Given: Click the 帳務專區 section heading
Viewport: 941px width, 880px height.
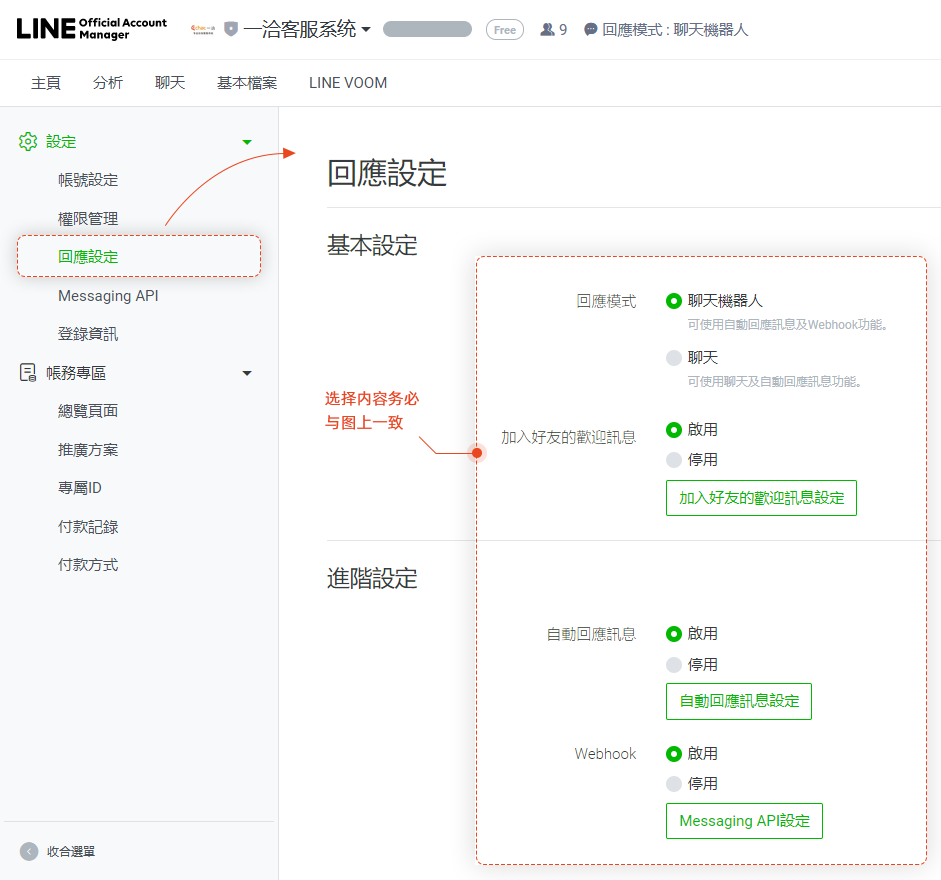Looking at the screenshot, I should pos(76,373).
